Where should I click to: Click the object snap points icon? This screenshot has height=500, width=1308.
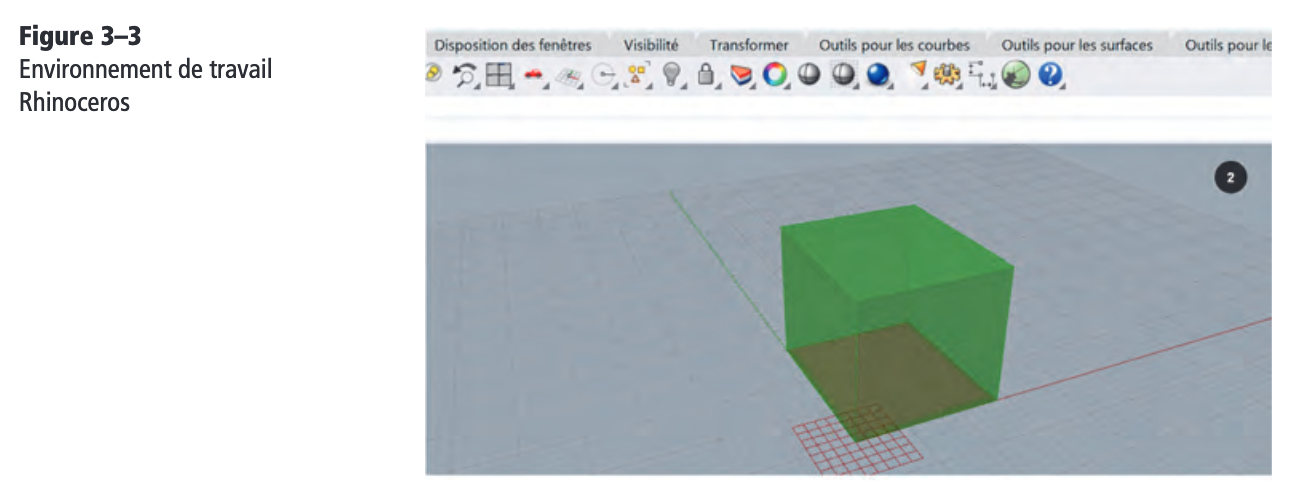(637, 75)
